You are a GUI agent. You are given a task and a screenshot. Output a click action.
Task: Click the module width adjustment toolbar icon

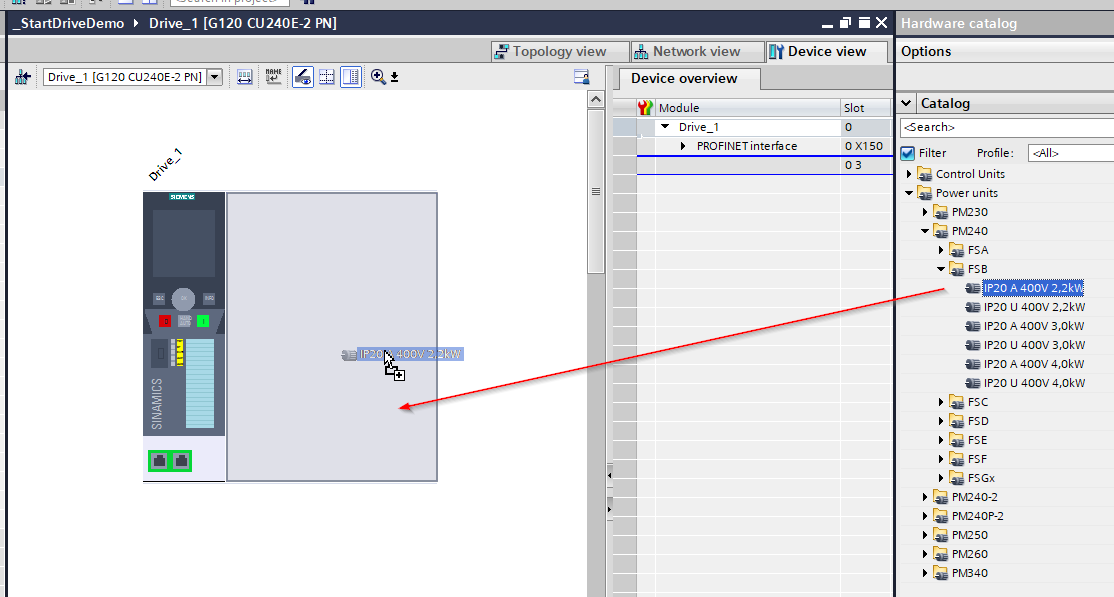point(244,77)
